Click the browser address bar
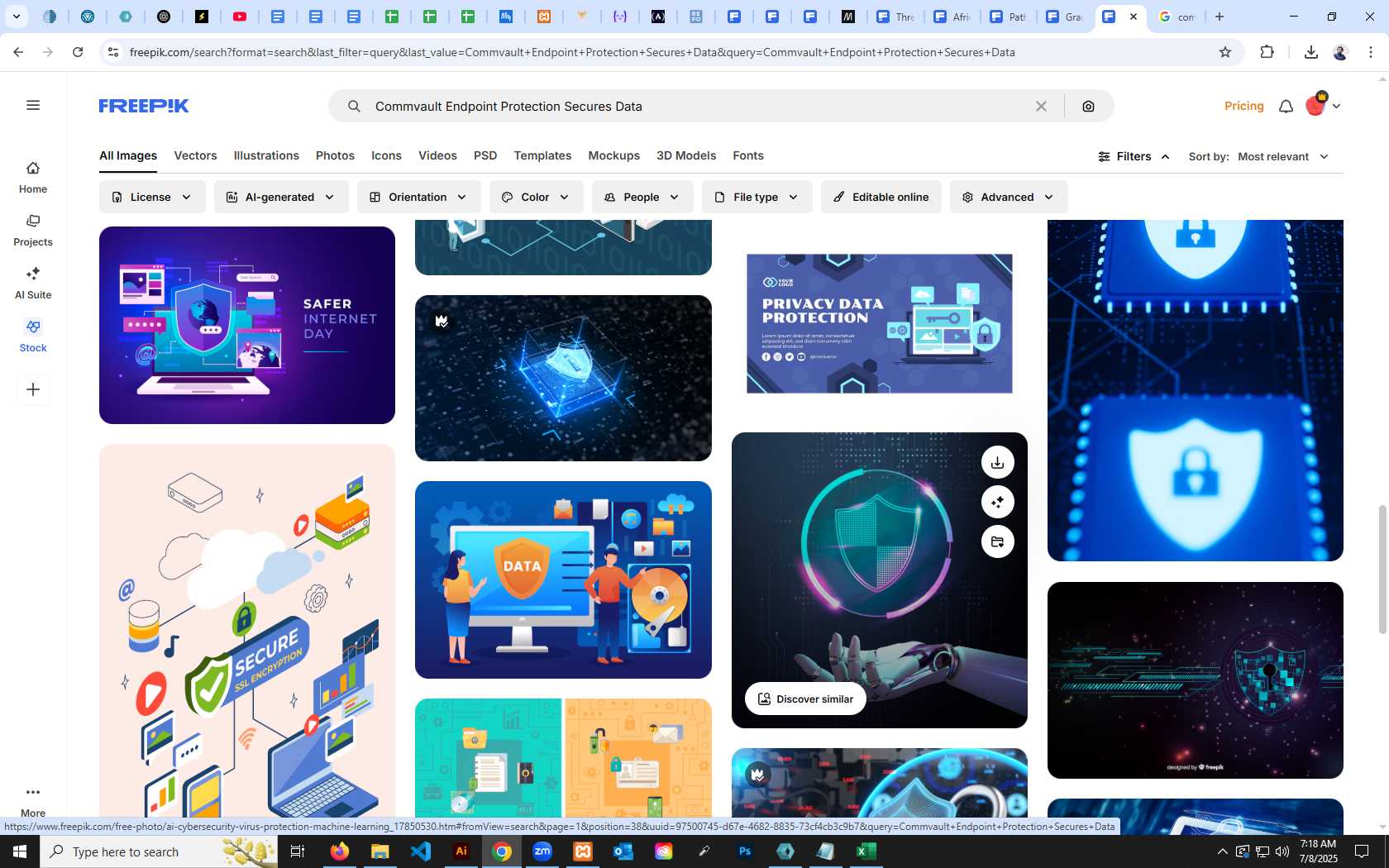This screenshot has width=1389, height=868. pos(670,52)
